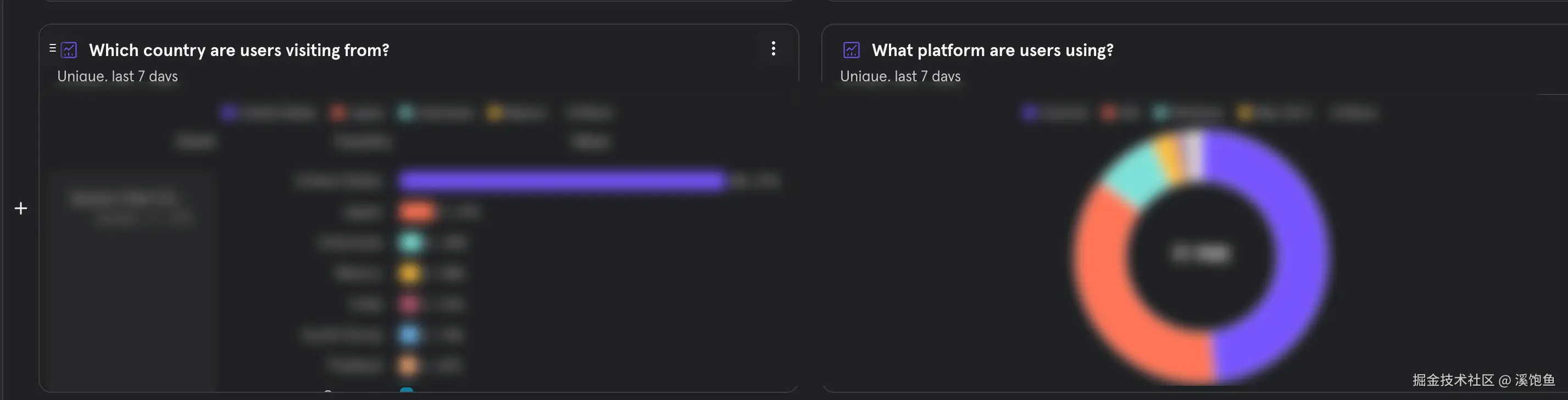Open the three-dot menu on the country card

pos(773,49)
